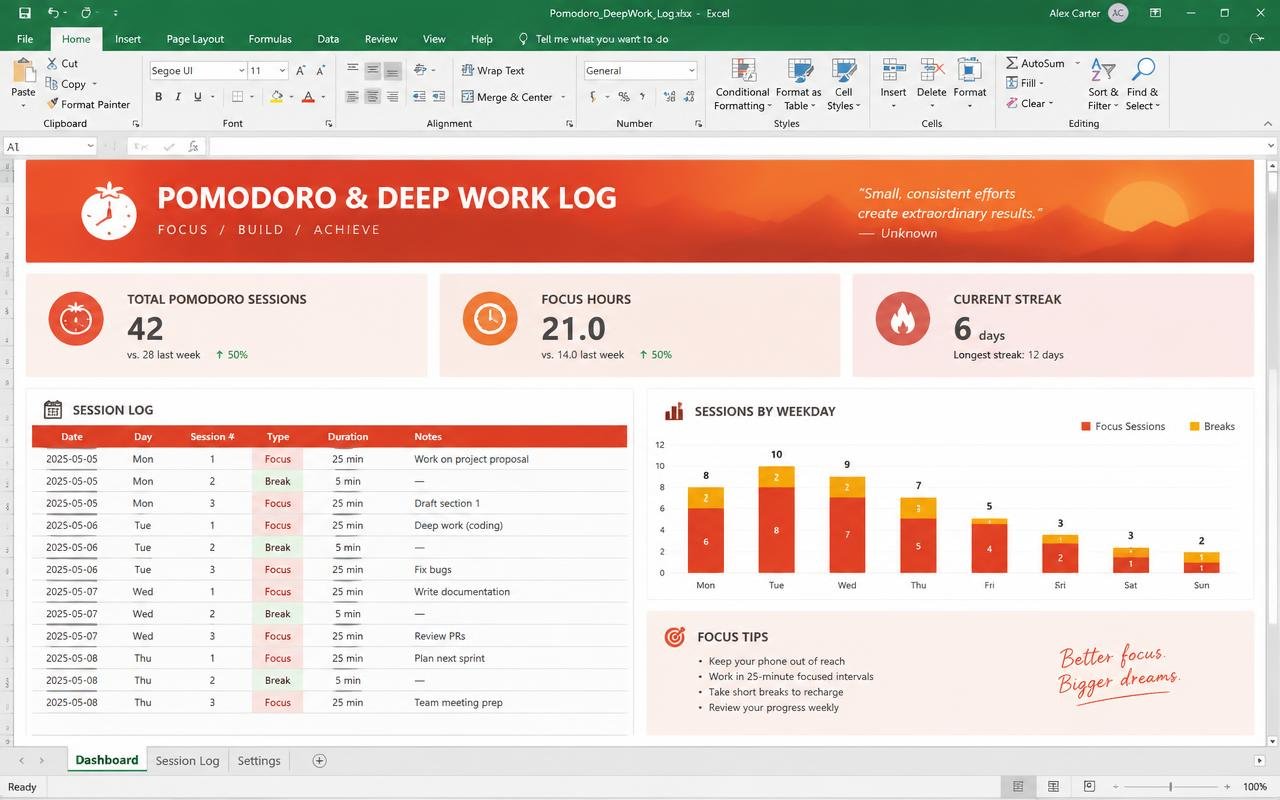Open the Data ribbon tab
The height and width of the screenshot is (800, 1280).
(x=328, y=39)
